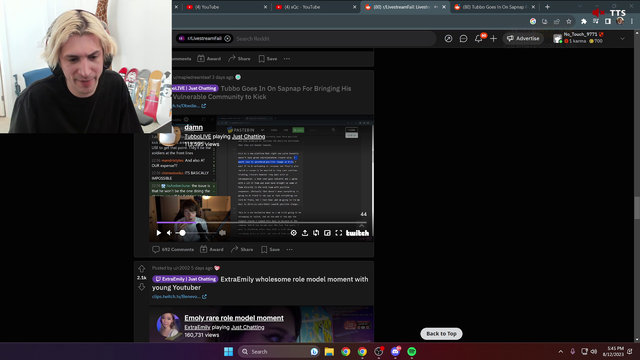Click the clip loop icon
The height and width of the screenshot is (360, 640).
[x=316, y=233]
